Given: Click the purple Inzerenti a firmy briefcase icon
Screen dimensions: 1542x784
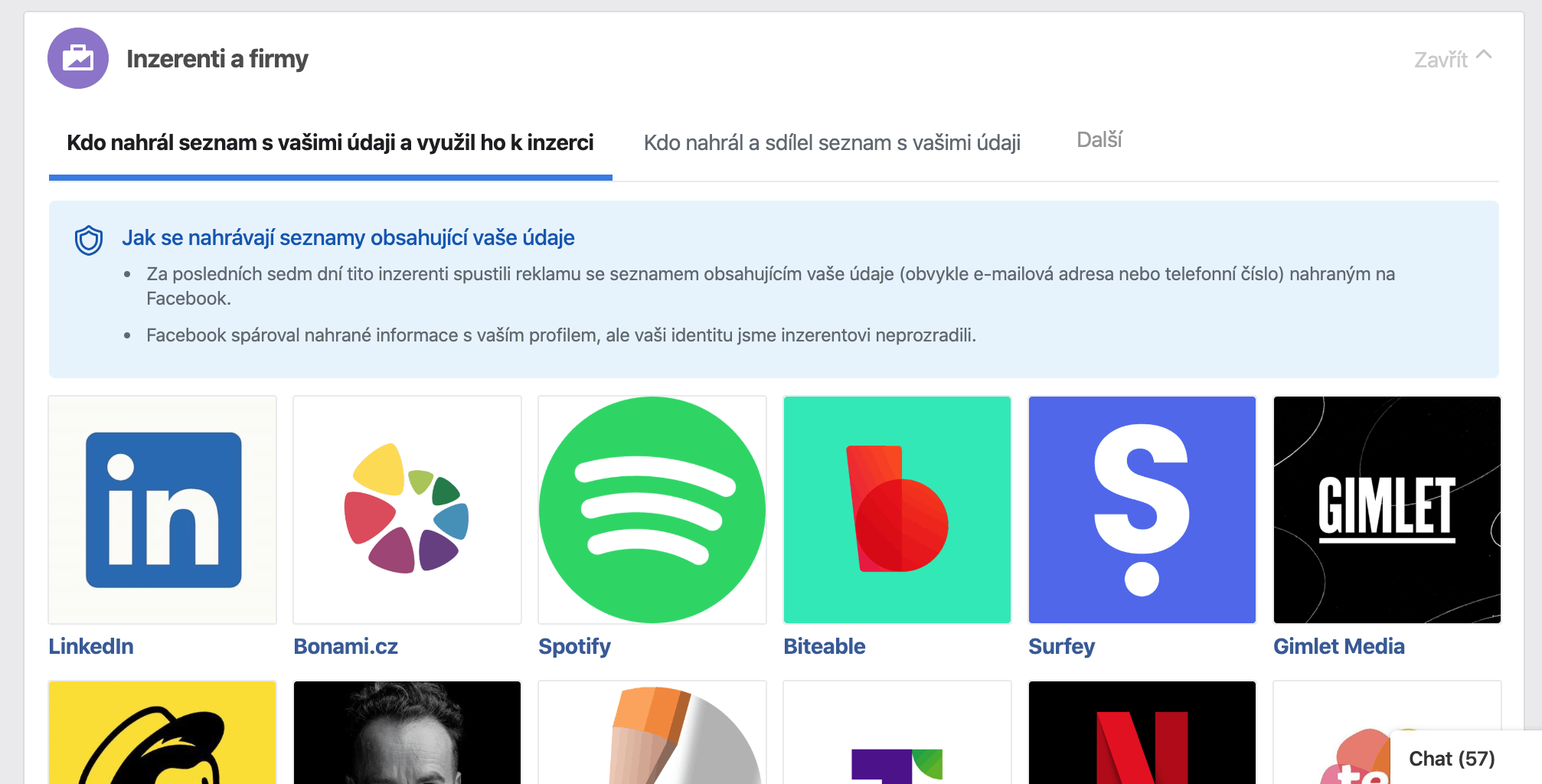Looking at the screenshot, I should (78, 58).
